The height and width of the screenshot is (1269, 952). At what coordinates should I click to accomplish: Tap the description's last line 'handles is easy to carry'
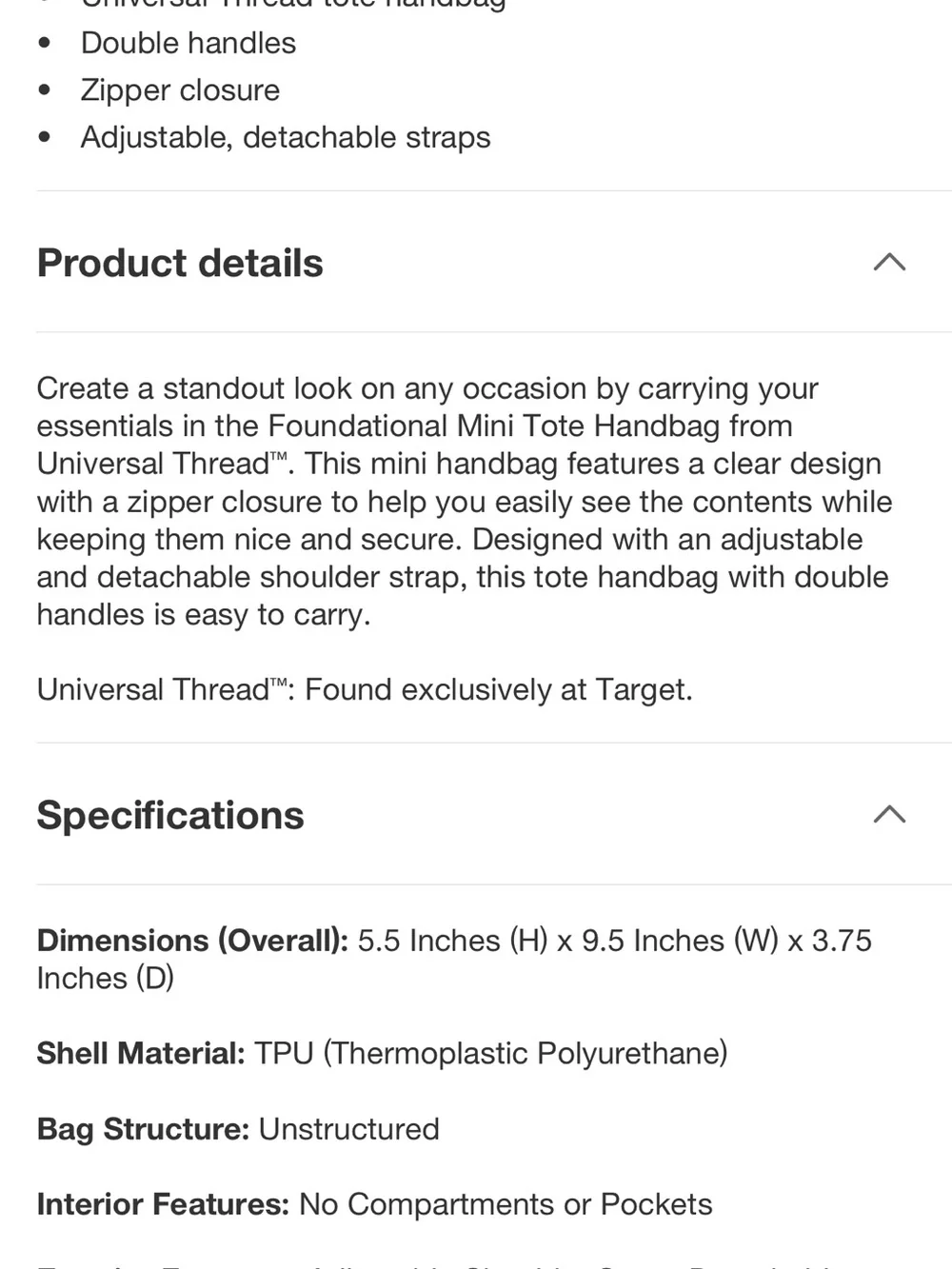pos(204,615)
